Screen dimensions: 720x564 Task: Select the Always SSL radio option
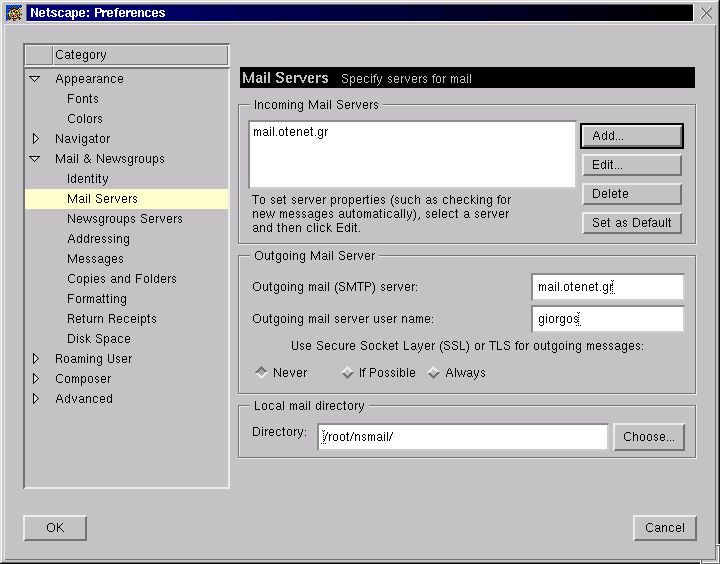click(433, 372)
